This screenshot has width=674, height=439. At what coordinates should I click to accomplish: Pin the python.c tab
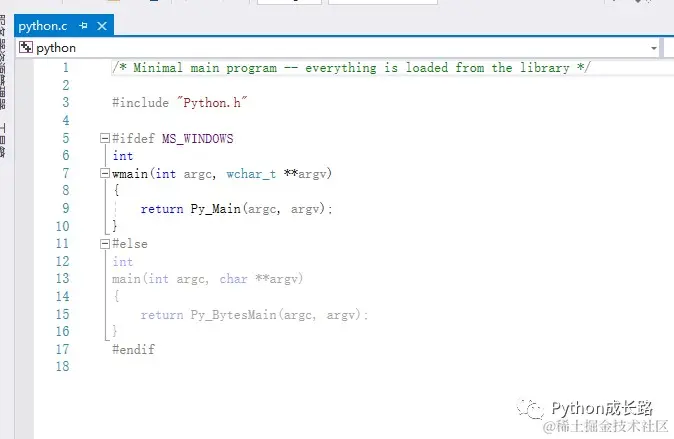[83, 26]
